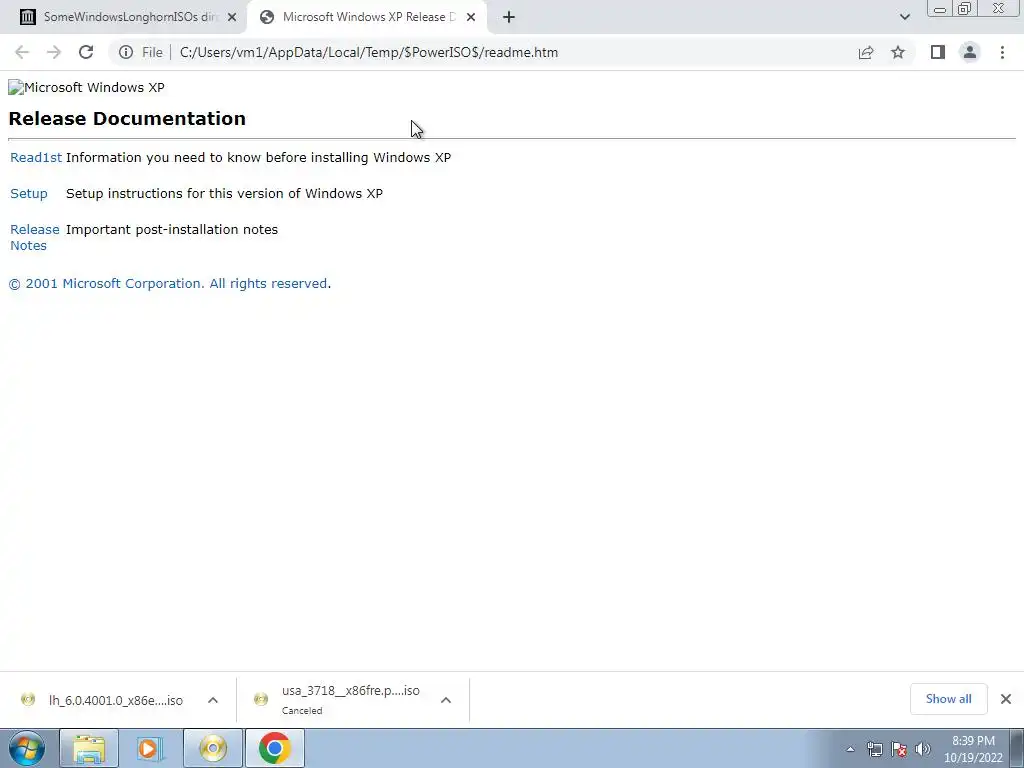This screenshot has width=1024, height=768.
Task: Open the Action Center flag icon
Action: coord(899,749)
